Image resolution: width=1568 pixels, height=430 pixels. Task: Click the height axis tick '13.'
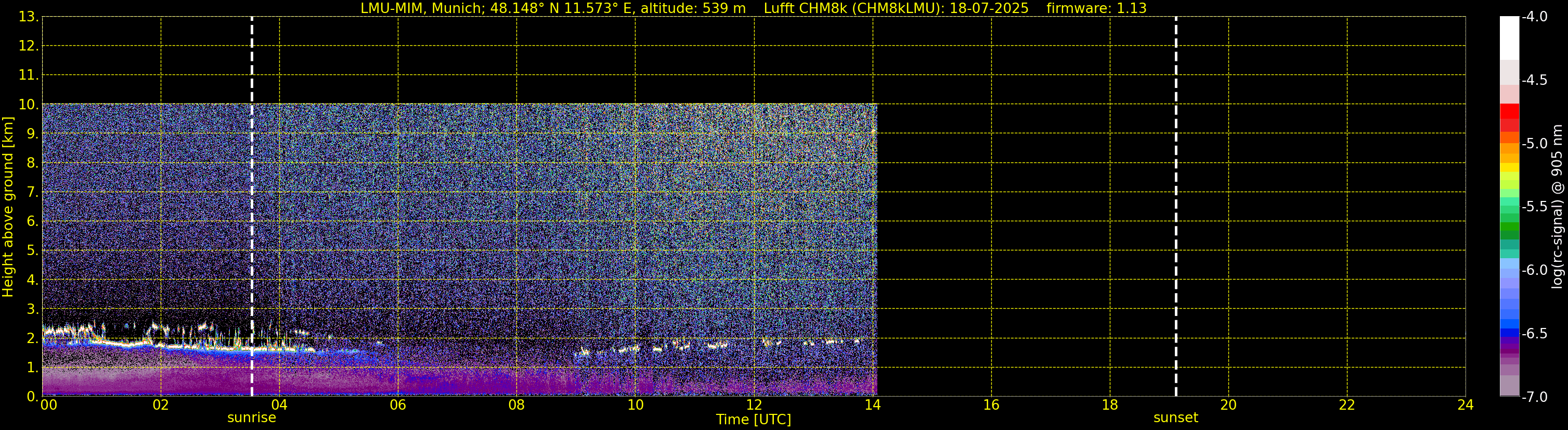click(28, 17)
